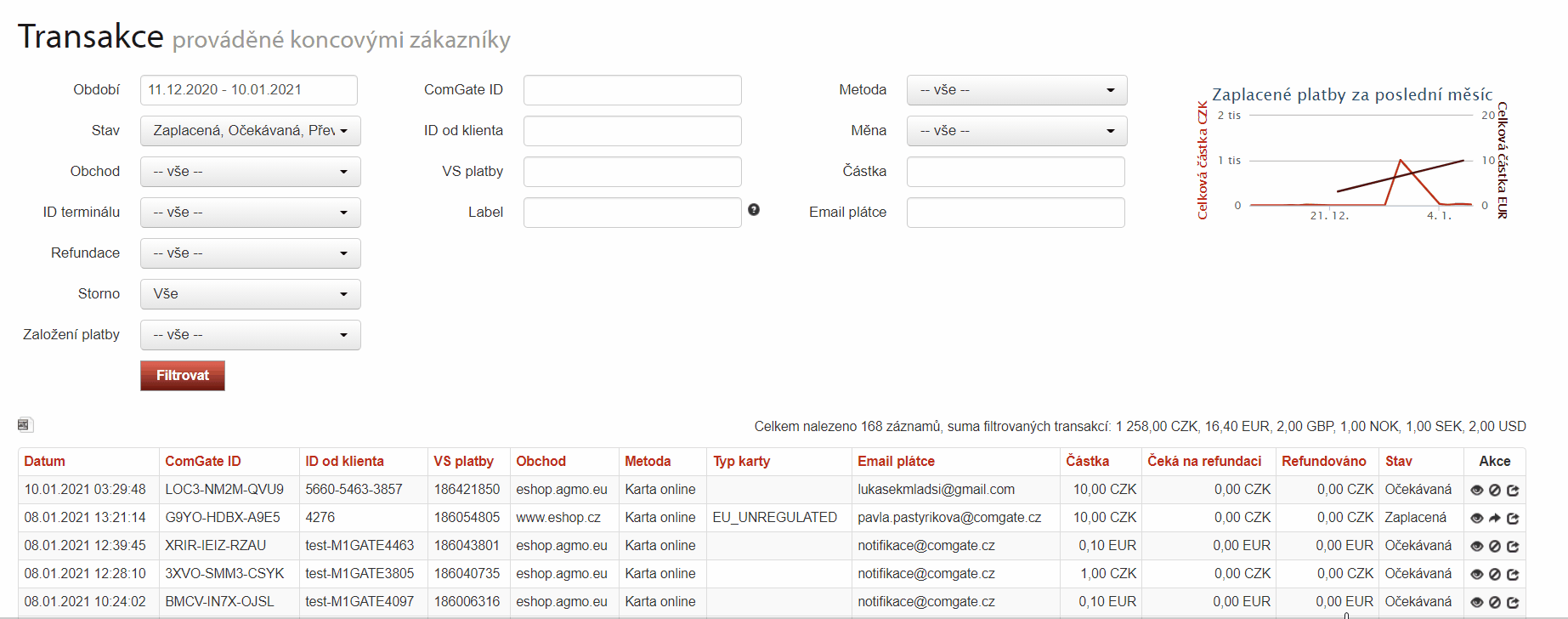Sort table by Částka column header
The height and width of the screenshot is (619, 1568).
1087,462
